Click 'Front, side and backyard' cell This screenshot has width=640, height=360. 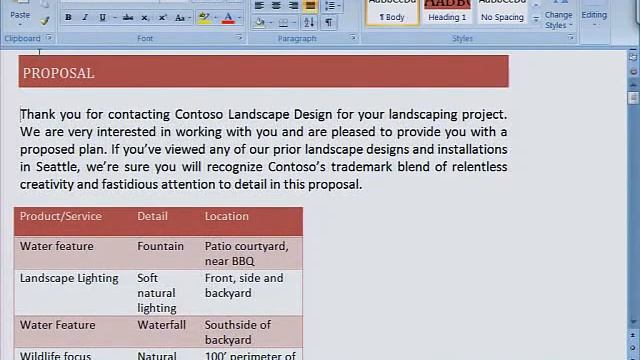(x=244, y=285)
